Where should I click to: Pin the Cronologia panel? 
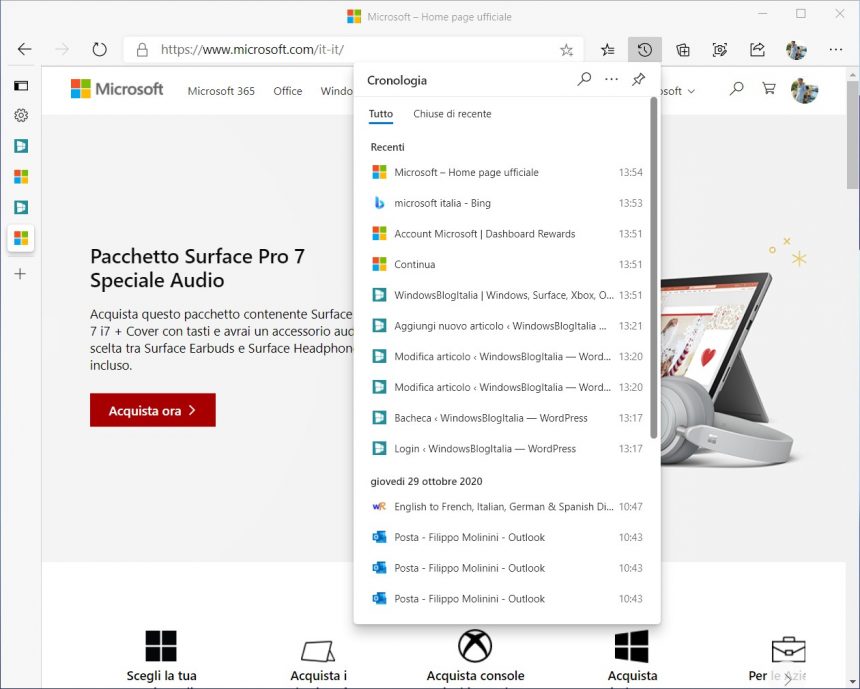(x=638, y=80)
